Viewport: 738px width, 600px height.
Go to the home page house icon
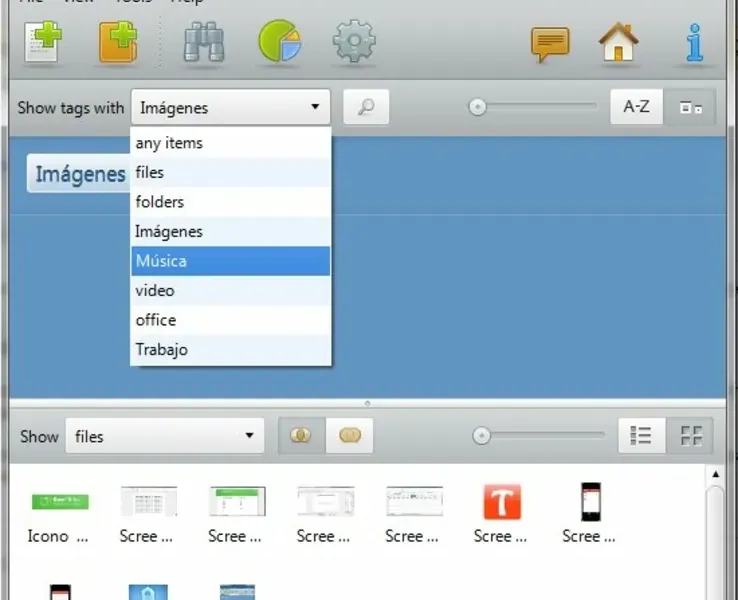pyautogui.click(x=618, y=43)
